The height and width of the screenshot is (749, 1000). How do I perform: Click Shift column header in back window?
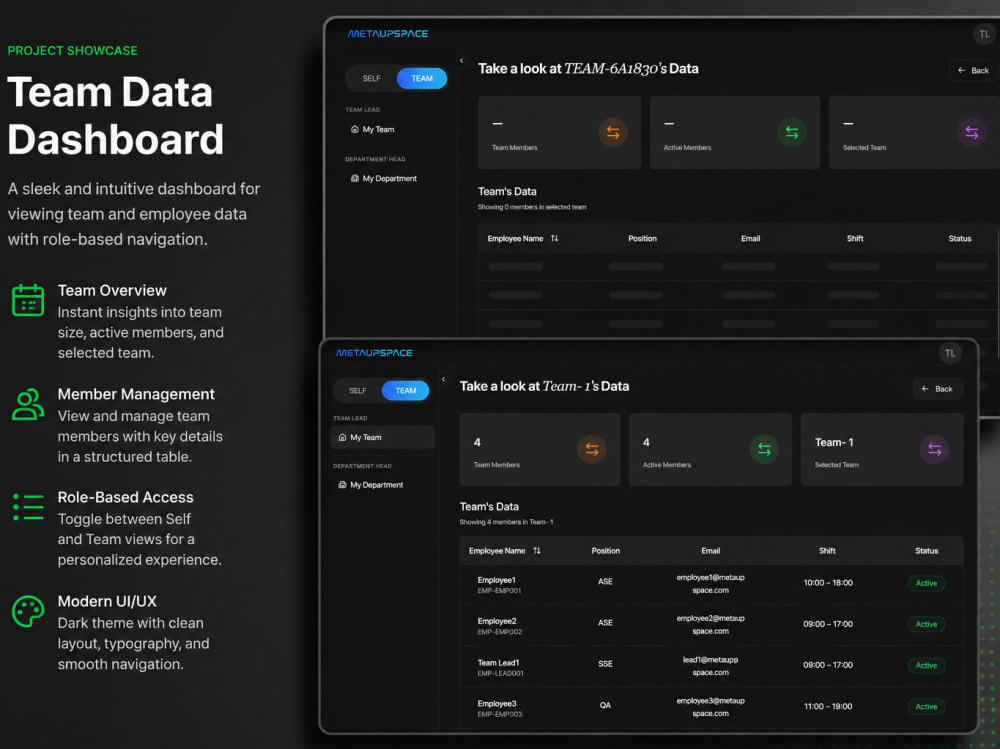[855, 238]
